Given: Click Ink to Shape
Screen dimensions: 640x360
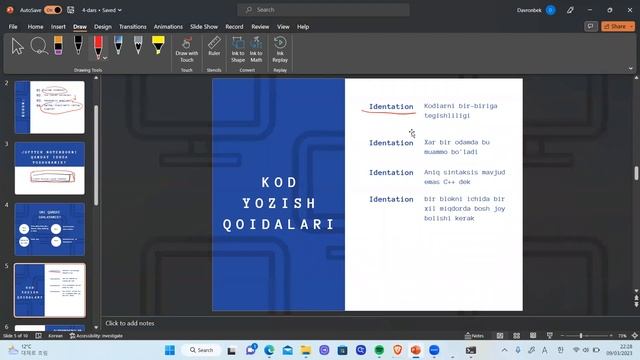Looking at the screenshot, I should 238,49.
